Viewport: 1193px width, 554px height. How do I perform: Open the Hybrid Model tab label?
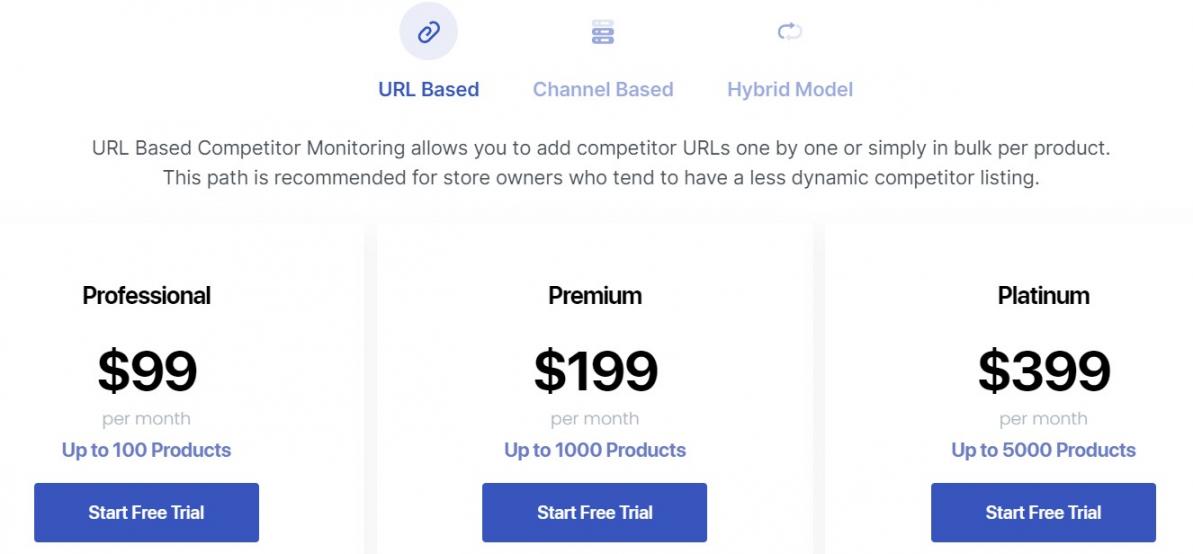click(x=790, y=89)
